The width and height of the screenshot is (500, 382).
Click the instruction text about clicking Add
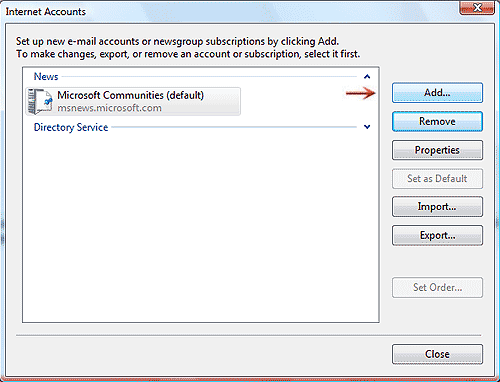(x=177, y=41)
